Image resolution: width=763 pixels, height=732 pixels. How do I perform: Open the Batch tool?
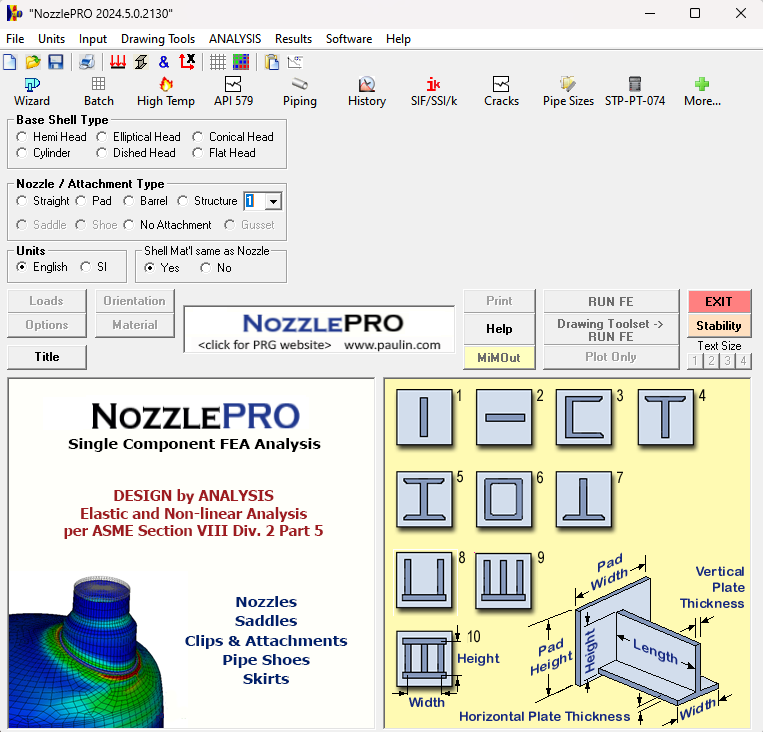[x=99, y=92]
